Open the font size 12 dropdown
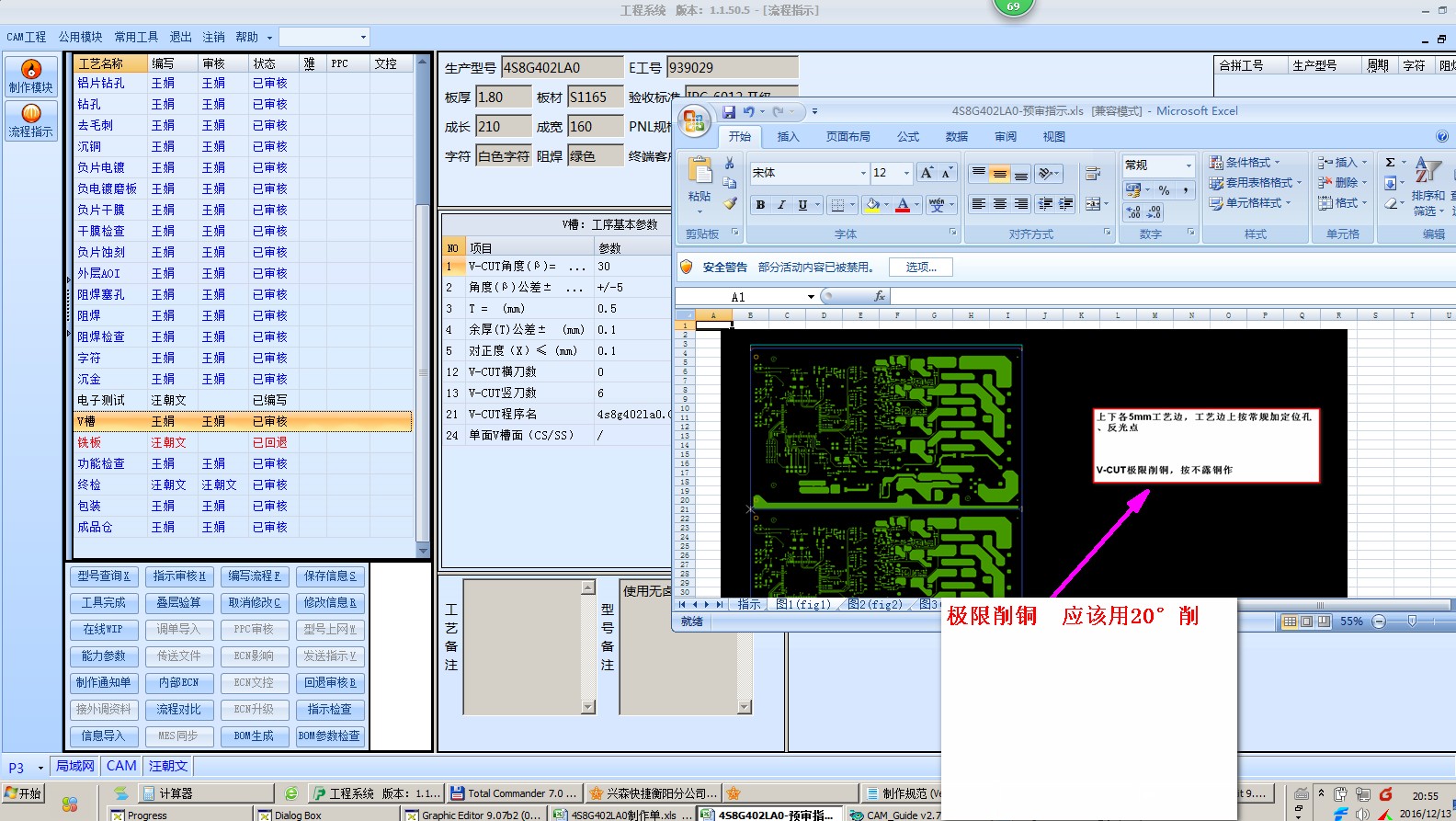Viewport: 1456px width, 821px height. pos(906,173)
